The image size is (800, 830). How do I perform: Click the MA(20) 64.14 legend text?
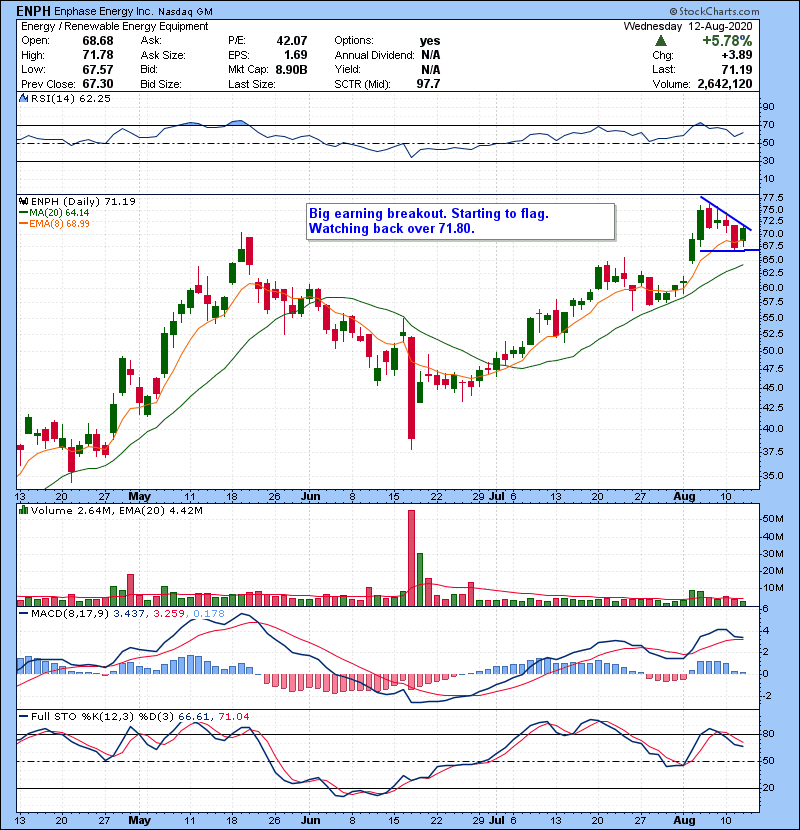pyautogui.click(x=59, y=212)
